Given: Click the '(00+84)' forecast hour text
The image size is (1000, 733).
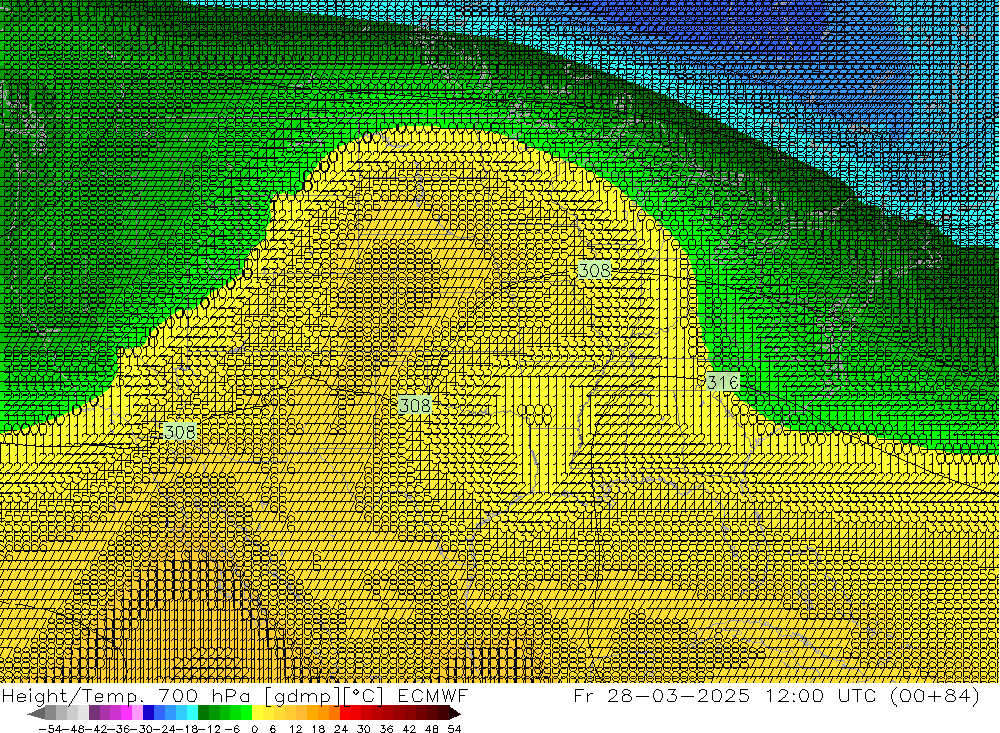Looking at the screenshot, I should [935, 695].
